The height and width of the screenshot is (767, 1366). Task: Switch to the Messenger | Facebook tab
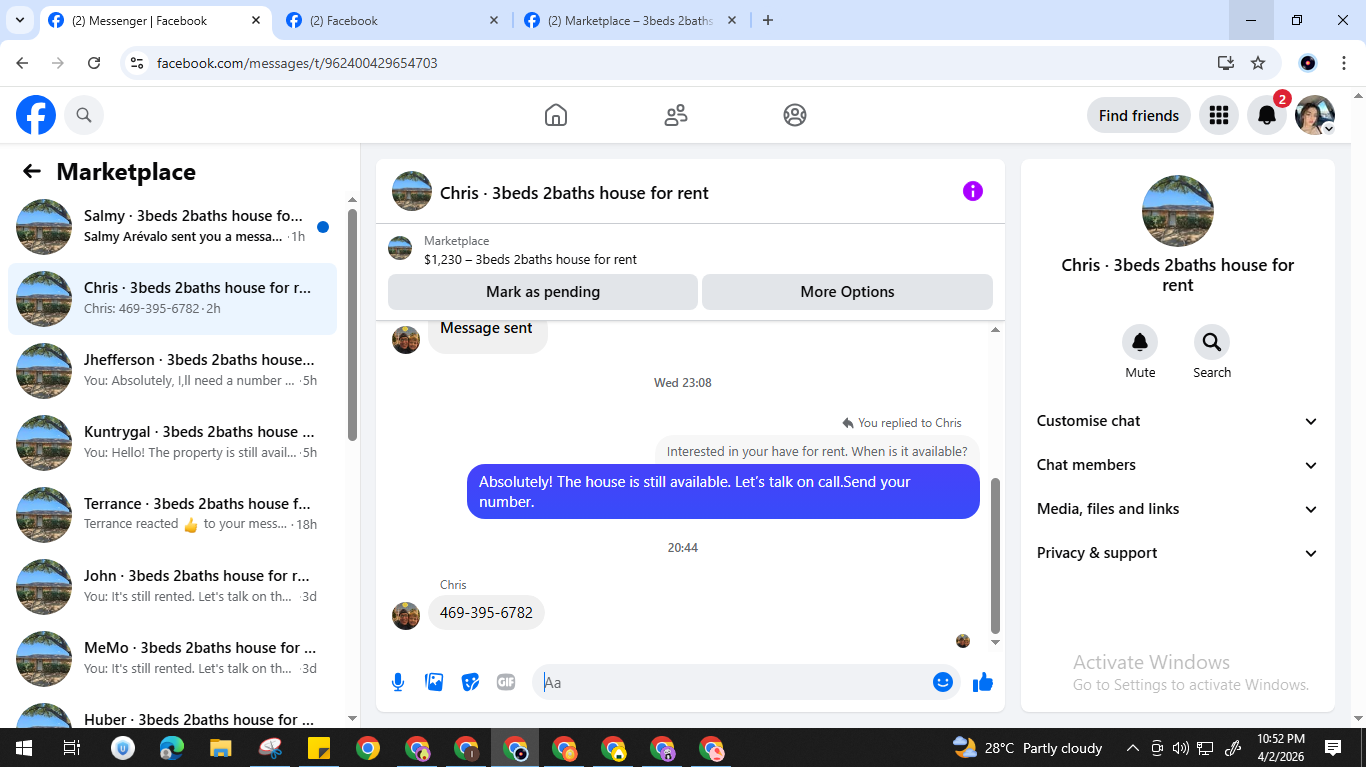click(x=155, y=20)
